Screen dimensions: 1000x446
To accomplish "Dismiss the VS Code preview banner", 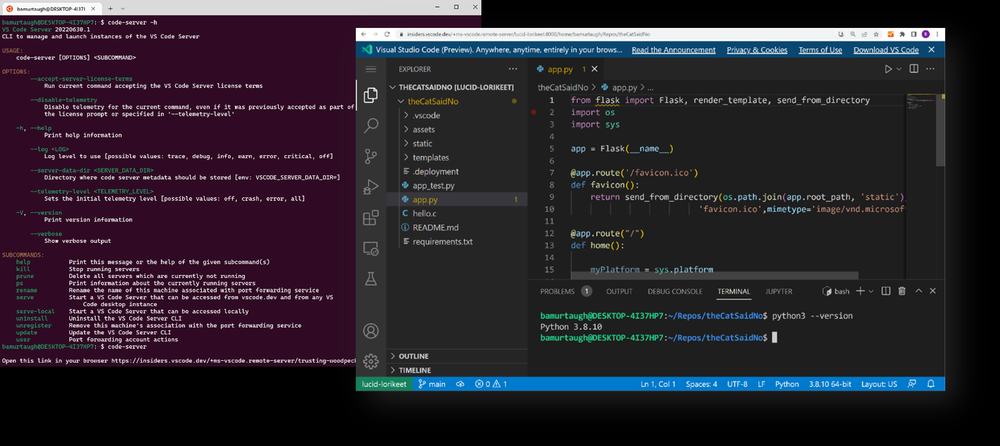I will (x=931, y=50).
